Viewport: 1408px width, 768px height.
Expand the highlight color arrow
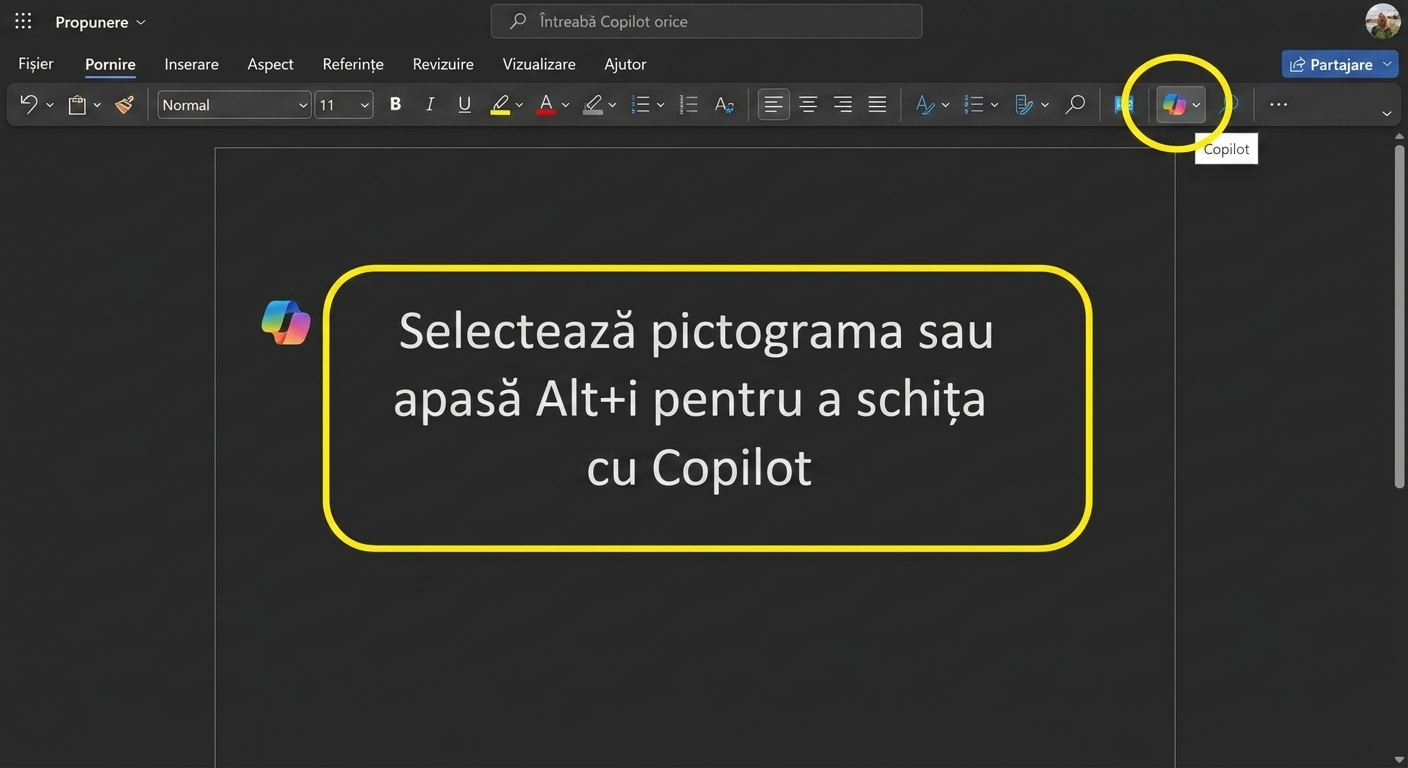coord(519,105)
